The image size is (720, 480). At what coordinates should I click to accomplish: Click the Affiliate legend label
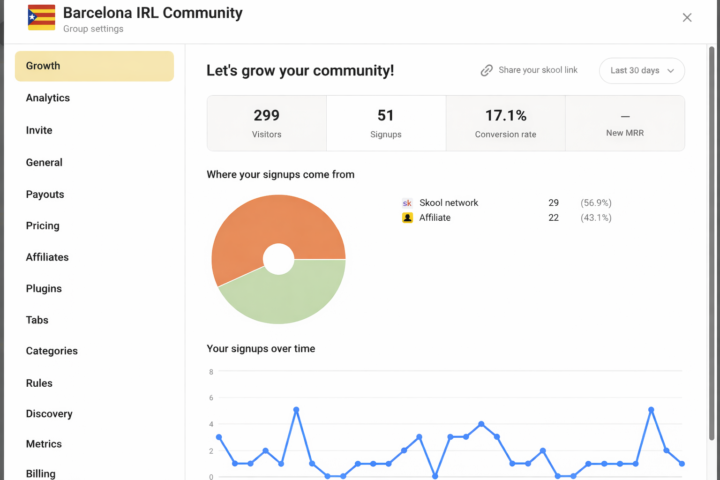click(x=435, y=218)
